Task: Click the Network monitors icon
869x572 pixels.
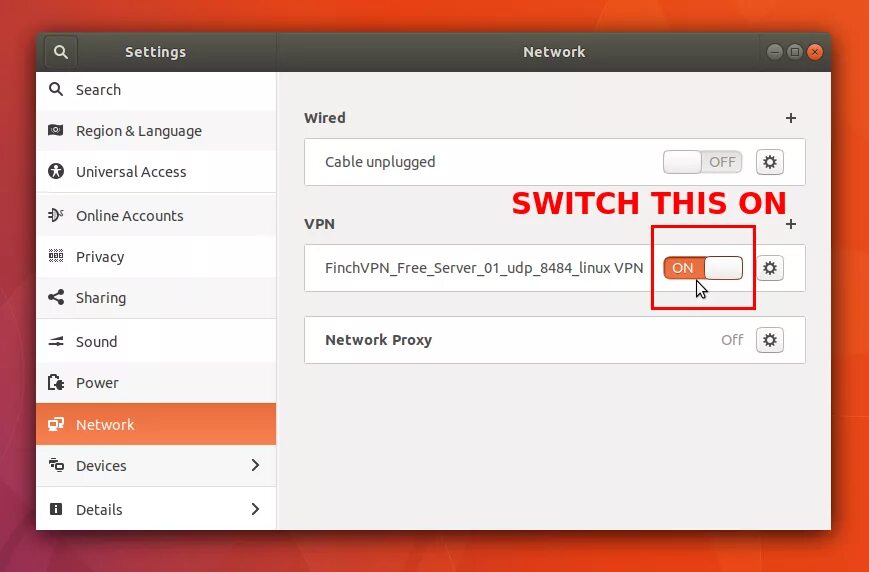Action: pos(56,425)
